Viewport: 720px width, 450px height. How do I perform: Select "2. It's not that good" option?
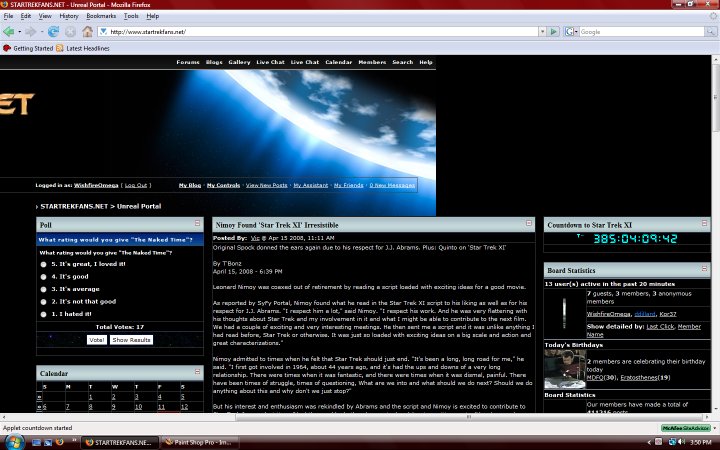click(44, 302)
